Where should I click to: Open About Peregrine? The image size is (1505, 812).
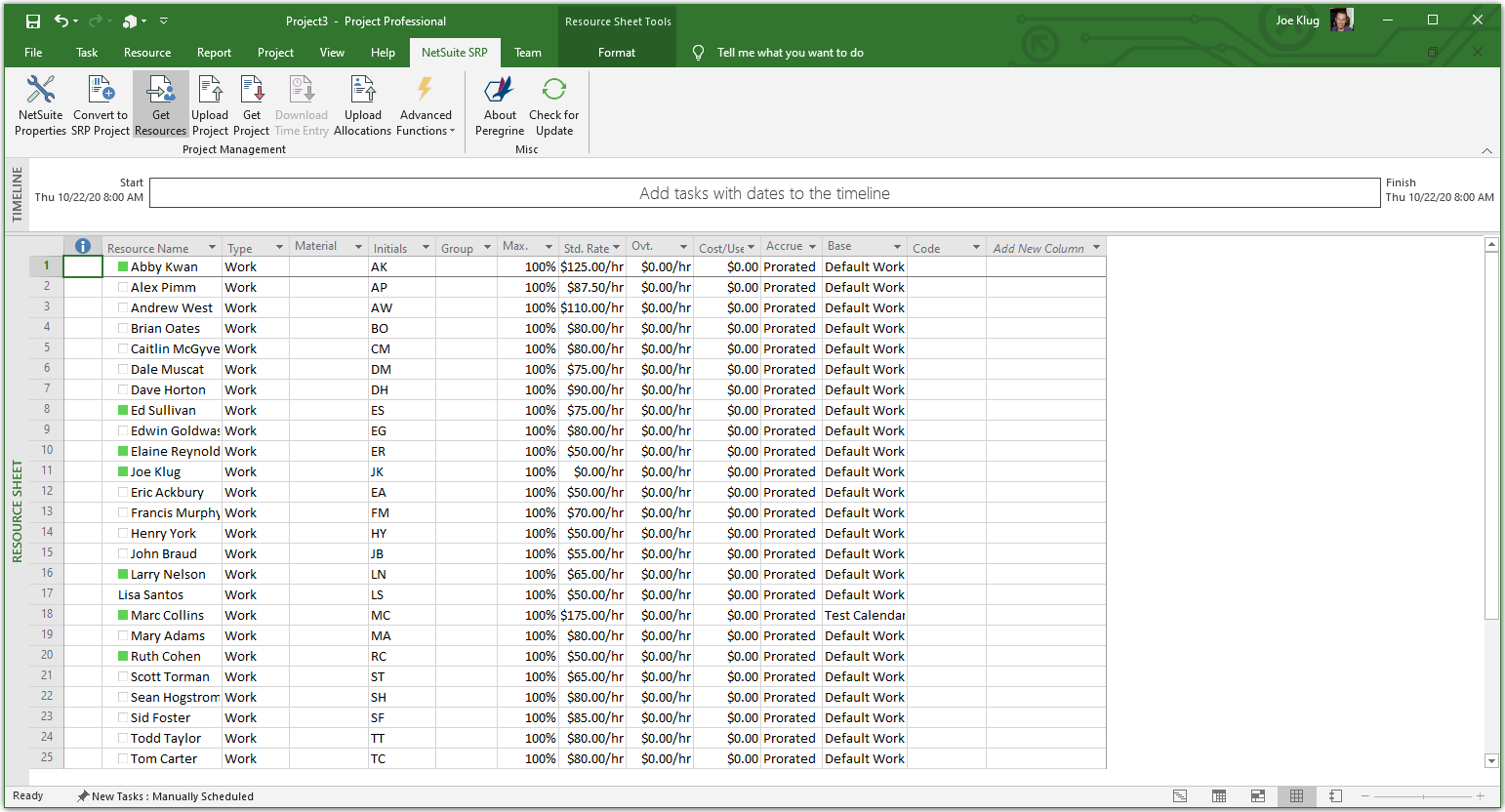[x=500, y=105]
